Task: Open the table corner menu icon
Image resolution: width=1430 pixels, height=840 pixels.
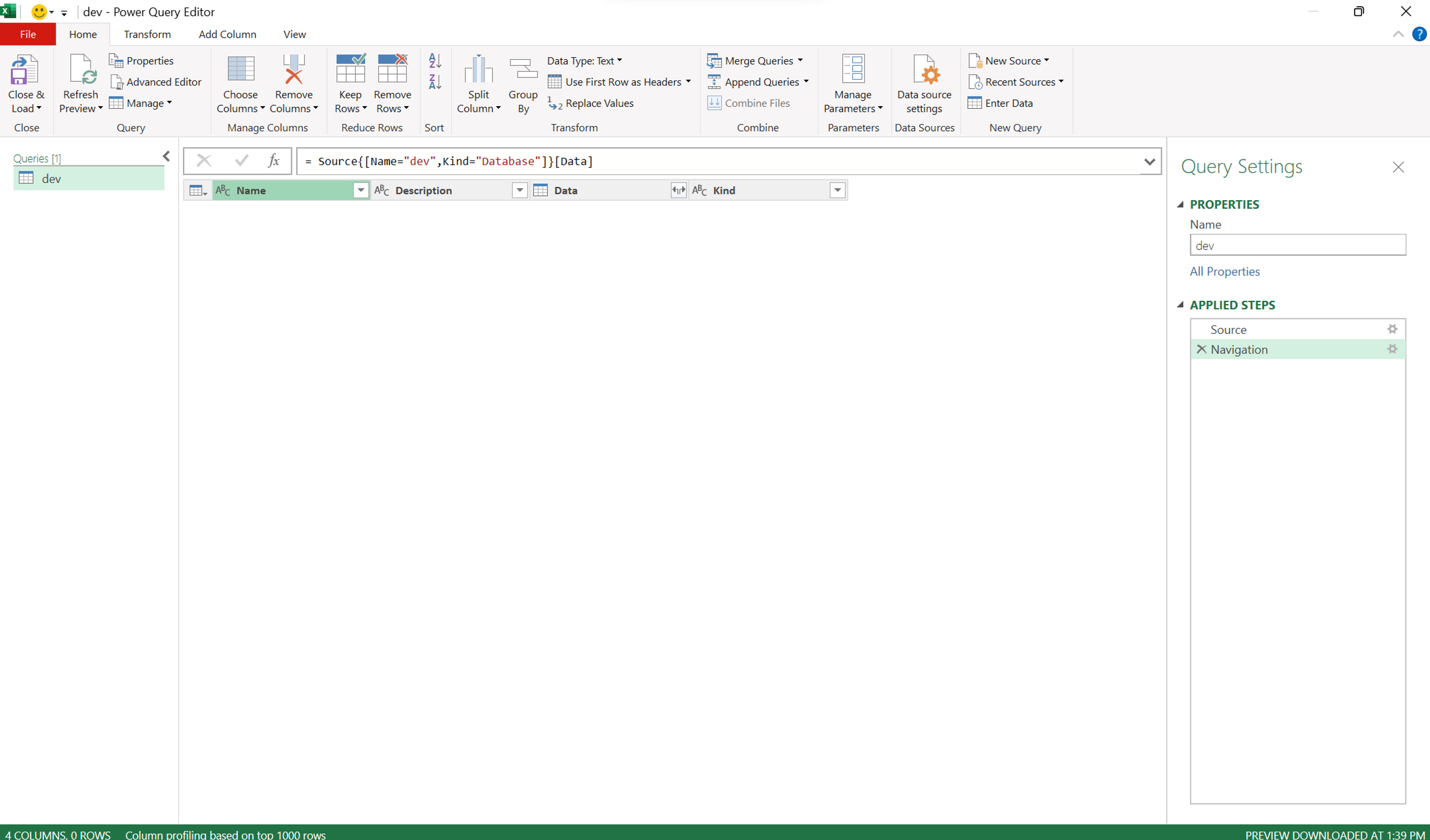Action: pos(198,190)
